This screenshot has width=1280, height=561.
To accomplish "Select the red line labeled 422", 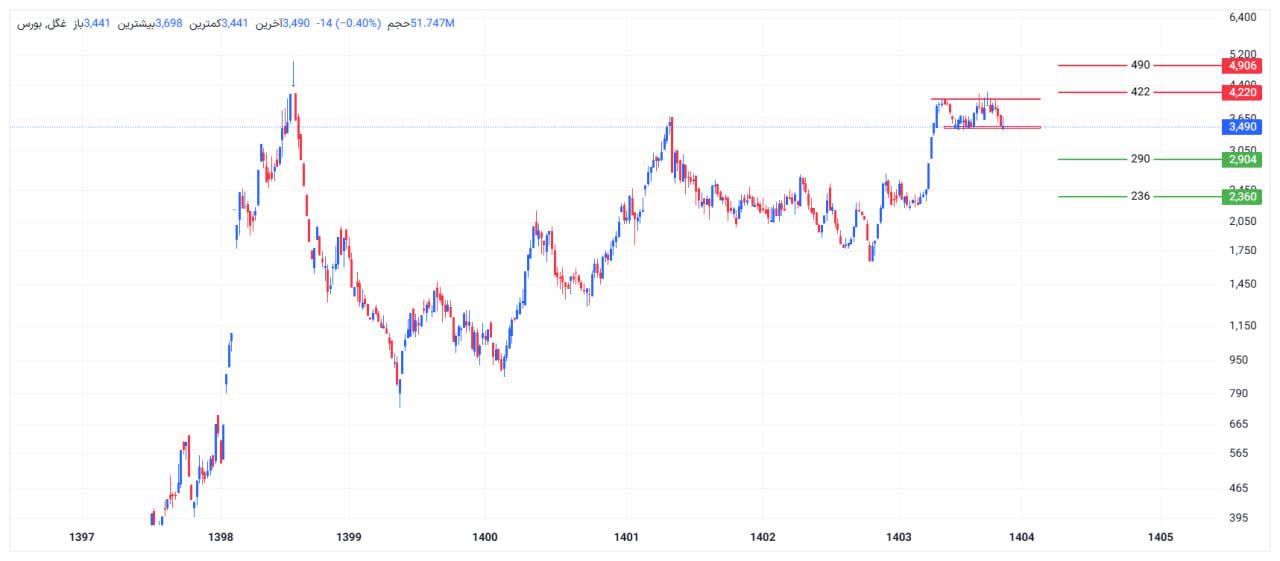I will point(1090,92).
